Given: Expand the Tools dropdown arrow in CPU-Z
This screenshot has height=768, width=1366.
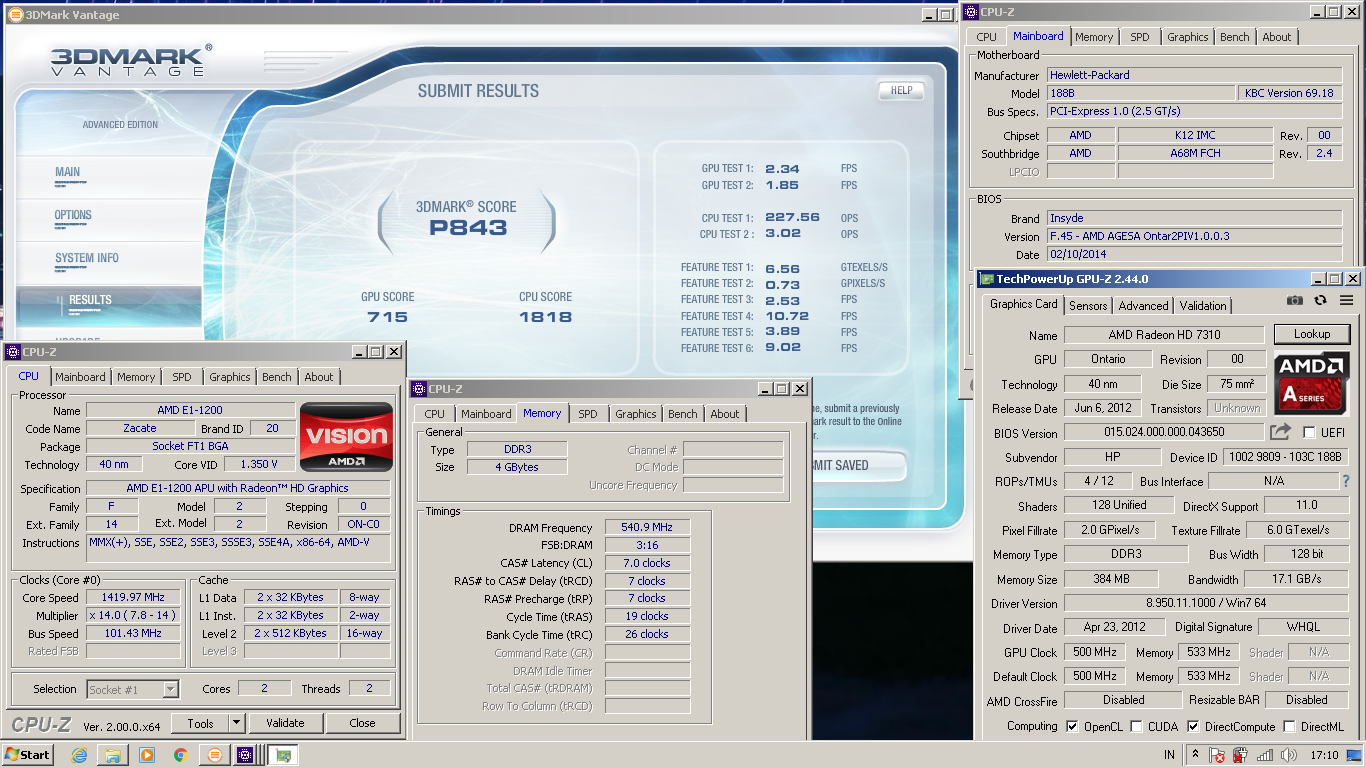Looking at the screenshot, I should coord(237,723).
